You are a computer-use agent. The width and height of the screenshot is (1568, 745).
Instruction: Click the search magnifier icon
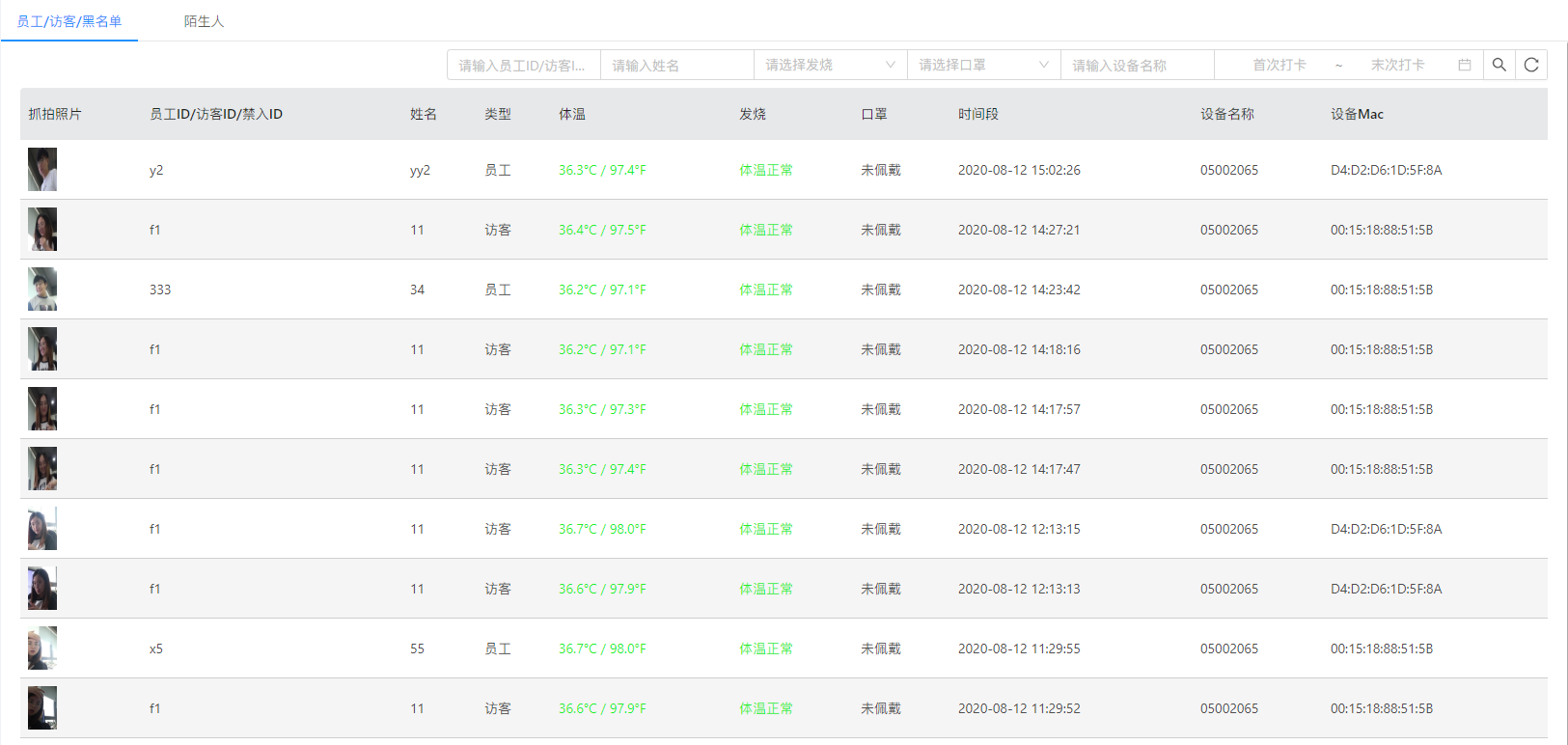(x=1499, y=65)
